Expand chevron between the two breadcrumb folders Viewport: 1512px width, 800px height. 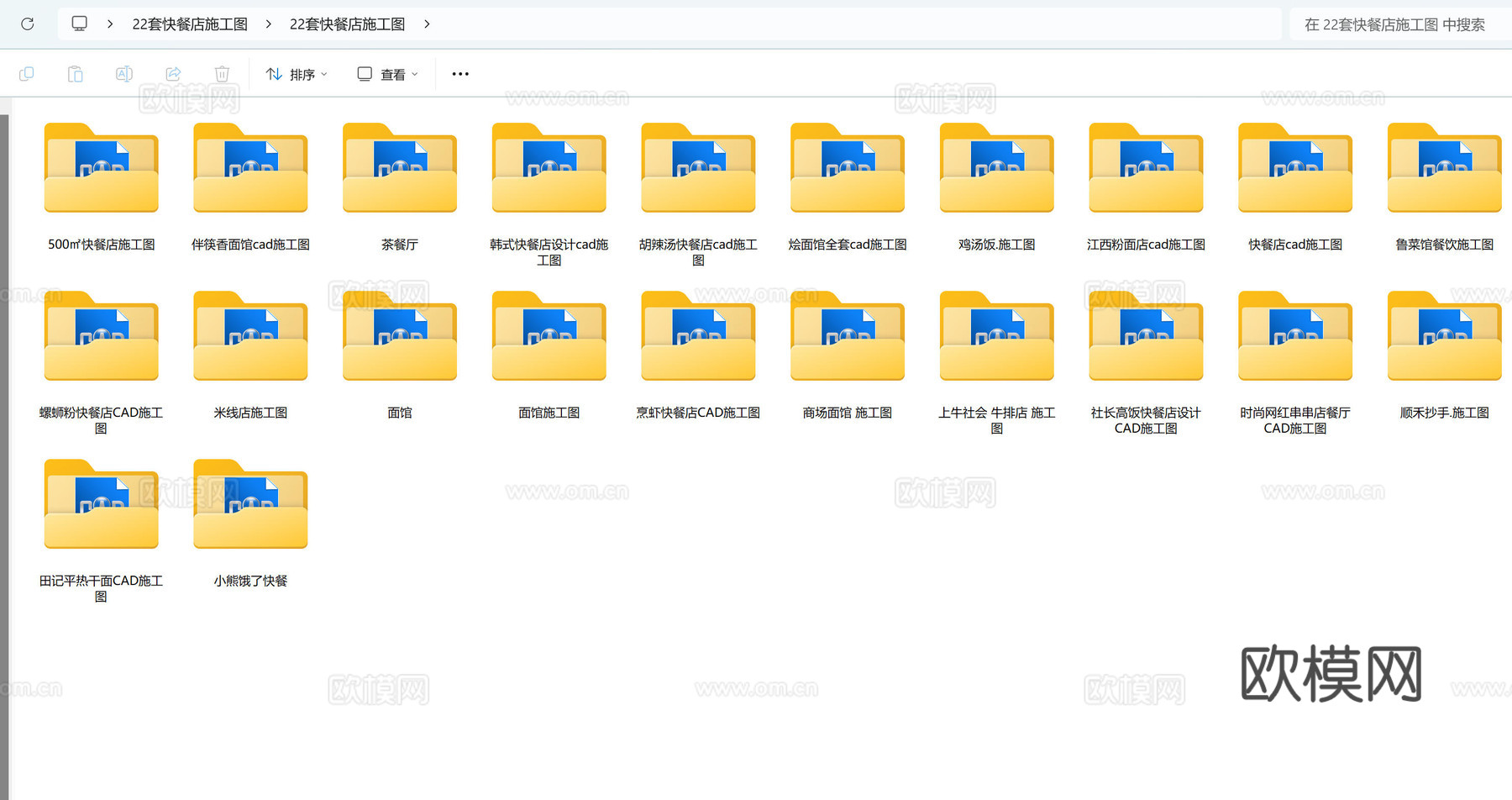[x=268, y=24]
